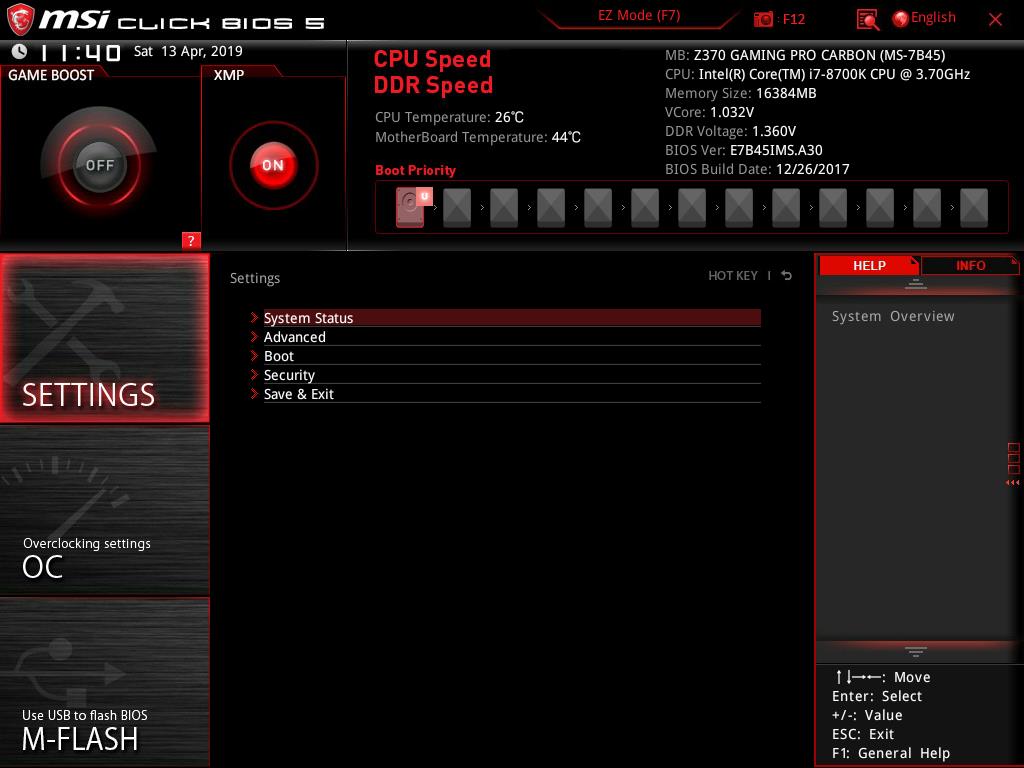Image resolution: width=1024 pixels, height=768 pixels.
Task: Open the System Status entry
Action: point(511,318)
